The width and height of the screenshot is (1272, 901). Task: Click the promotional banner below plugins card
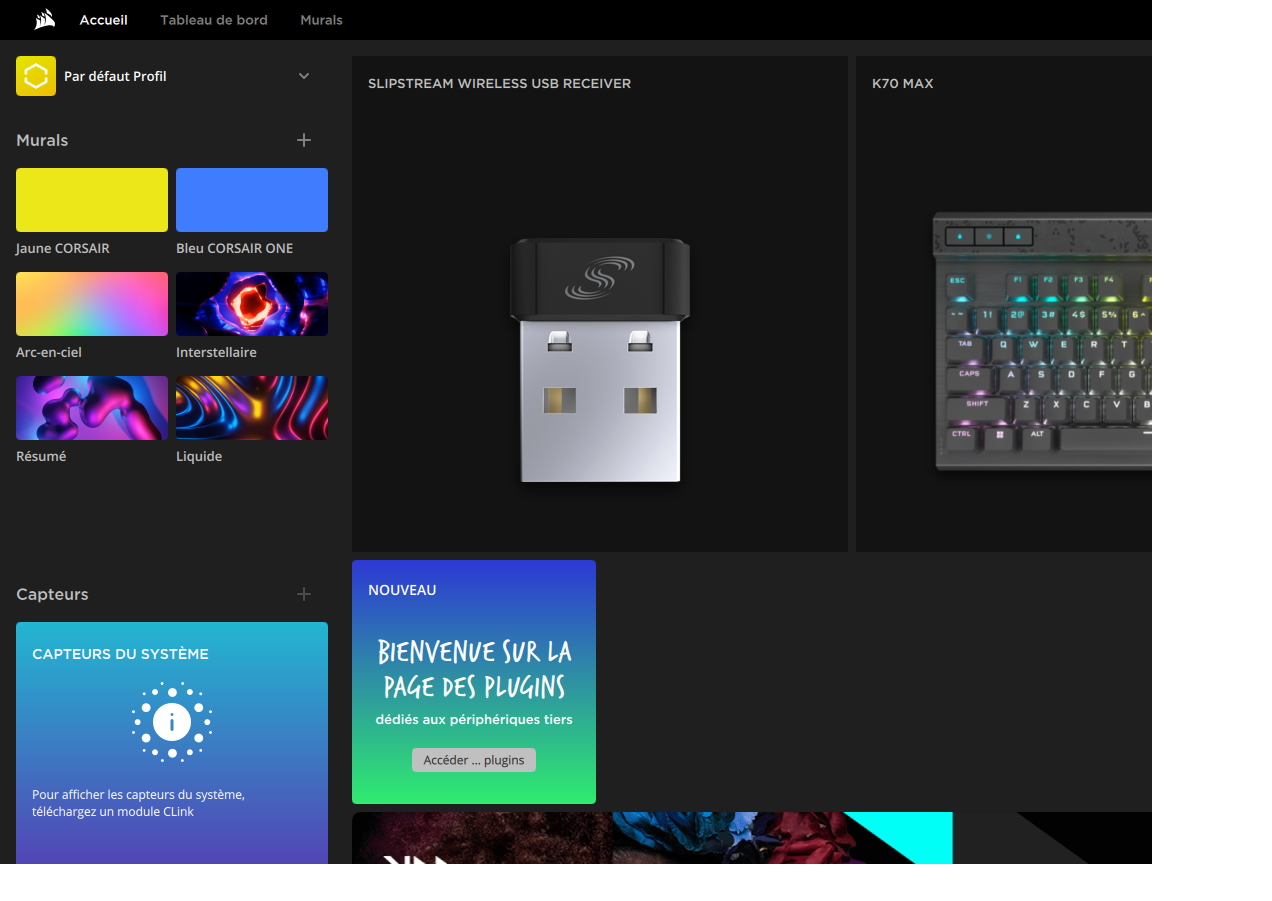tap(752, 838)
